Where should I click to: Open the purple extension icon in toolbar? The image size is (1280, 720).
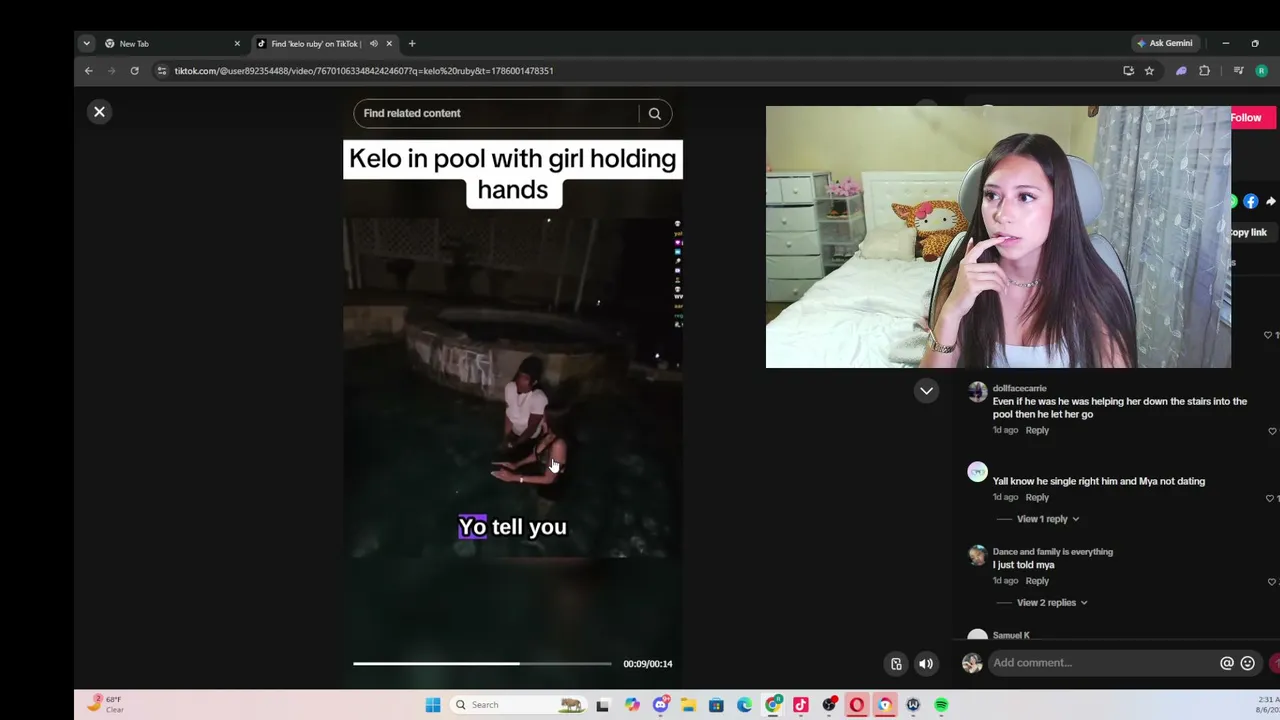(x=1181, y=71)
